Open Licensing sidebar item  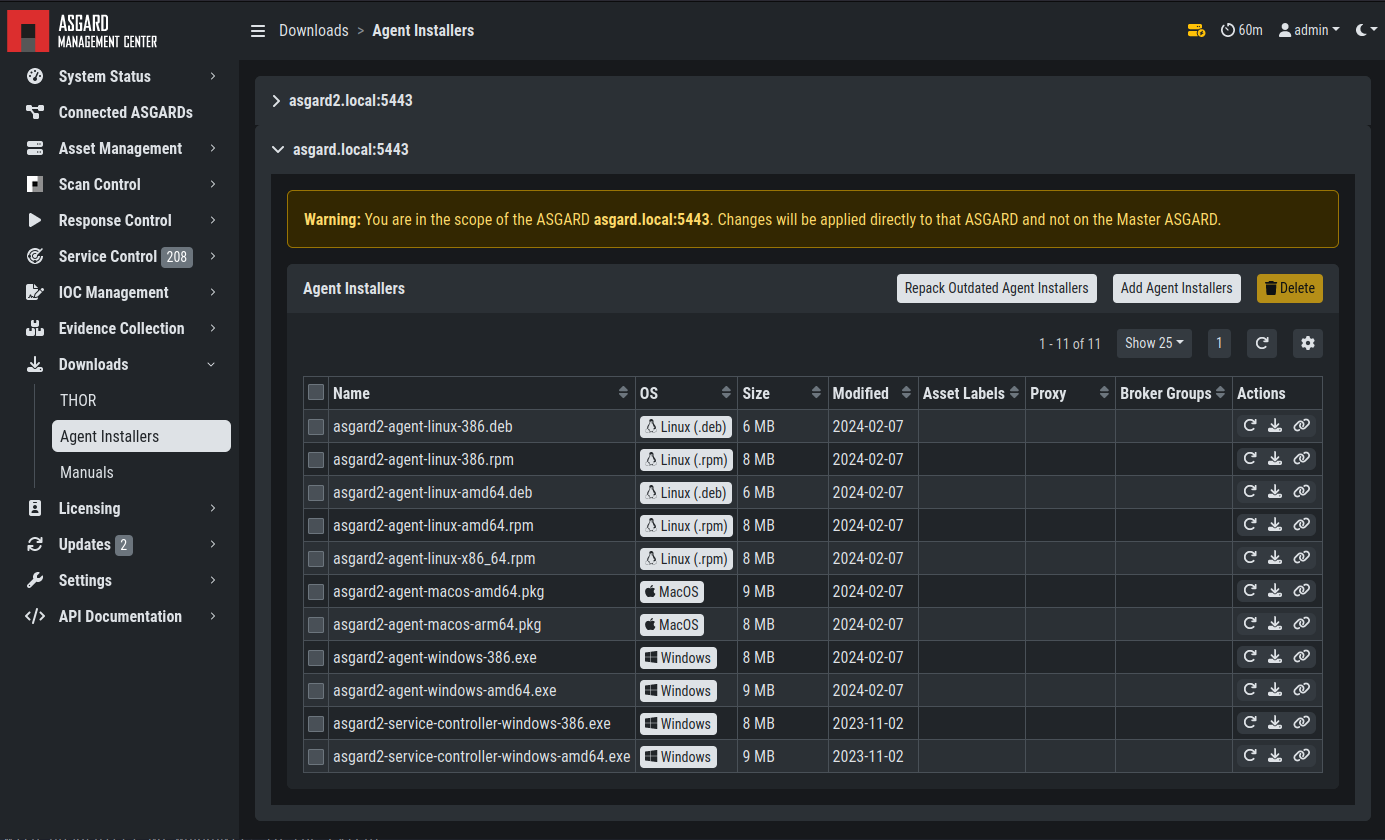tap(120, 508)
